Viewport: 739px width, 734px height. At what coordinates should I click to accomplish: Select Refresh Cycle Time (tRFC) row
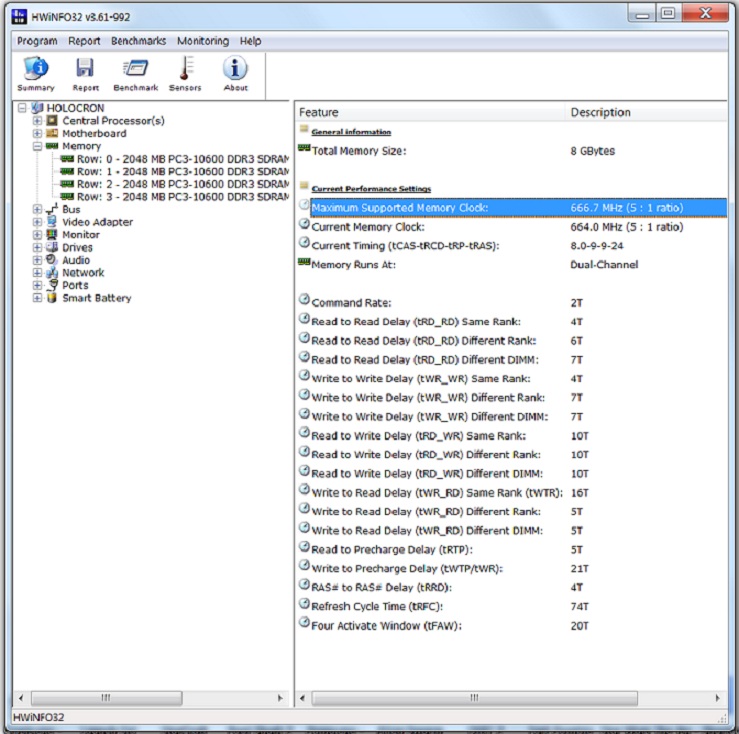click(x=511, y=607)
